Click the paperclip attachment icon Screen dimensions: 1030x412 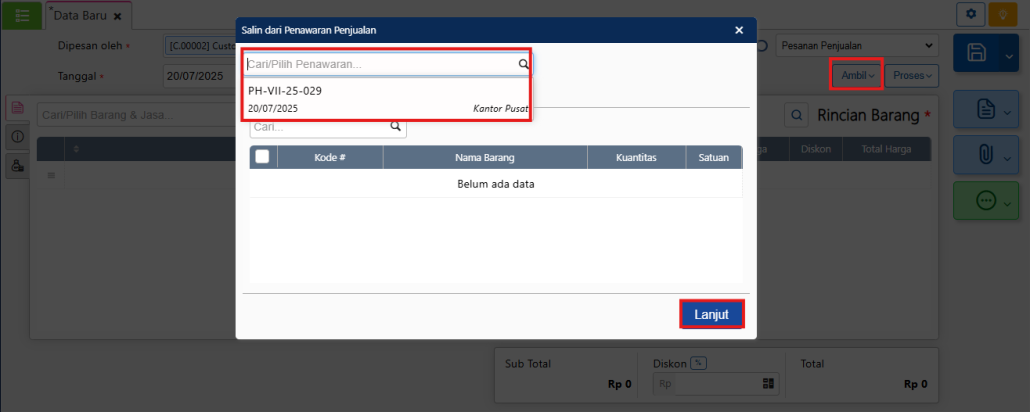pyautogui.click(x=984, y=156)
